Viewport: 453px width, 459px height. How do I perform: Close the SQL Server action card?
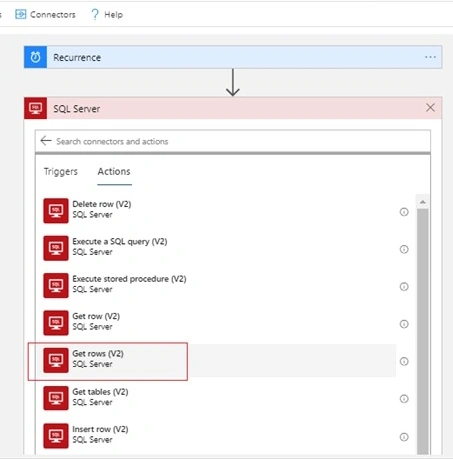(430, 107)
